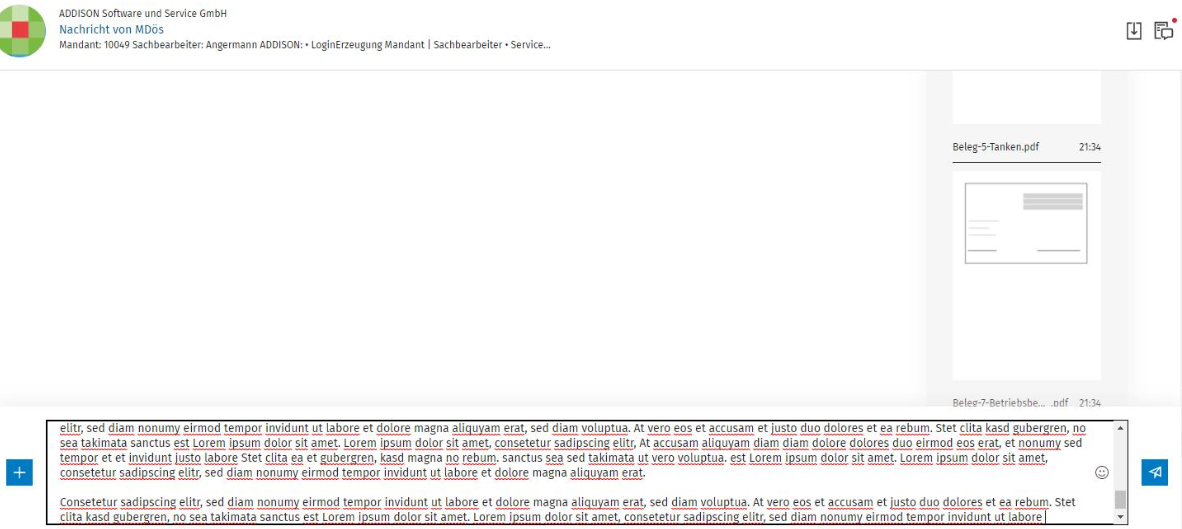1182x529 pixels.
Task: Click the blue plus attachment button
Action: click(20, 472)
